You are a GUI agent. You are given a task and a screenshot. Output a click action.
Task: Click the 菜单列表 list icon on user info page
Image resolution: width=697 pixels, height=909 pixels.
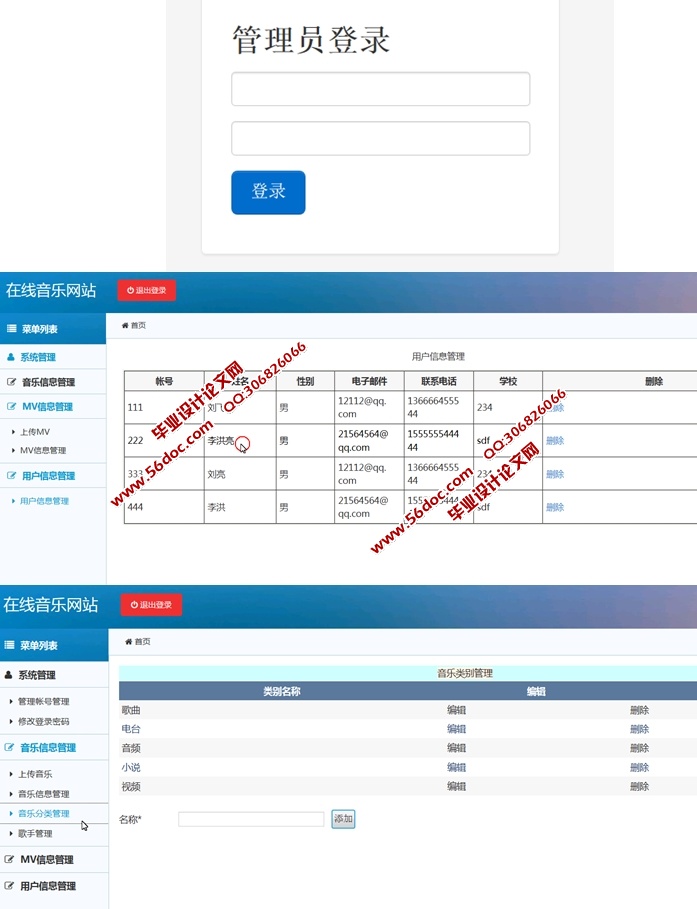click(11, 329)
